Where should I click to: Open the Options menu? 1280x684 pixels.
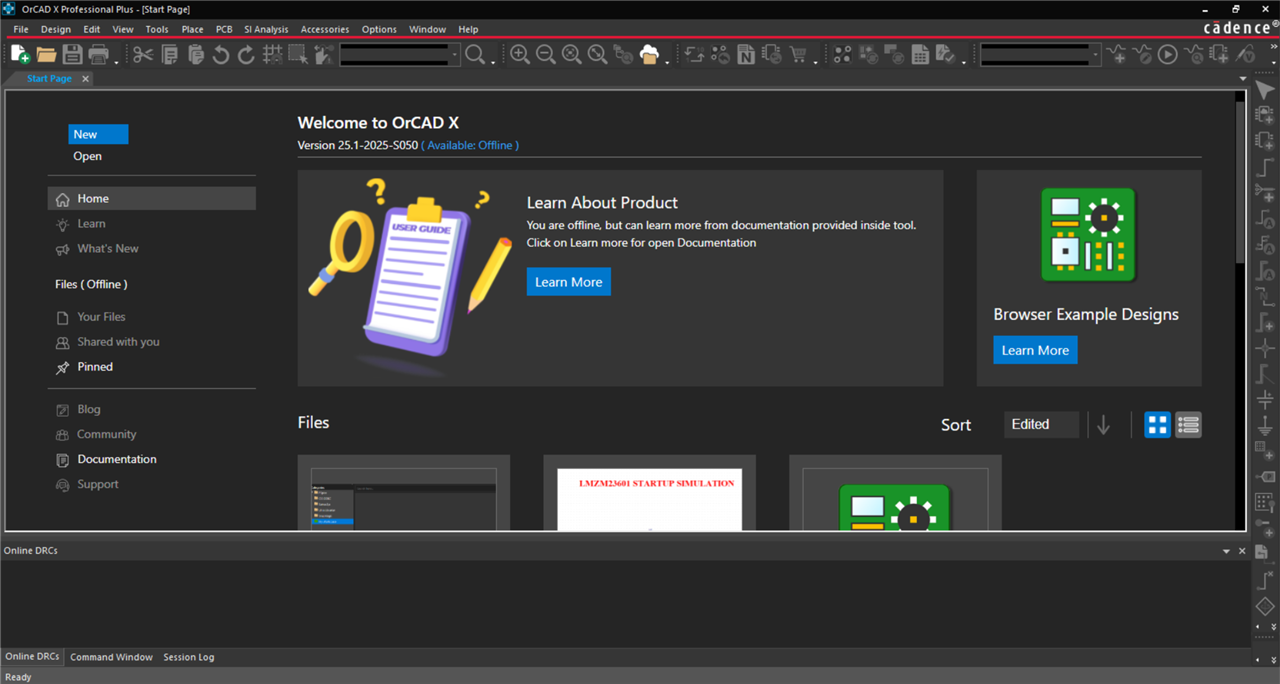pyautogui.click(x=379, y=29)
